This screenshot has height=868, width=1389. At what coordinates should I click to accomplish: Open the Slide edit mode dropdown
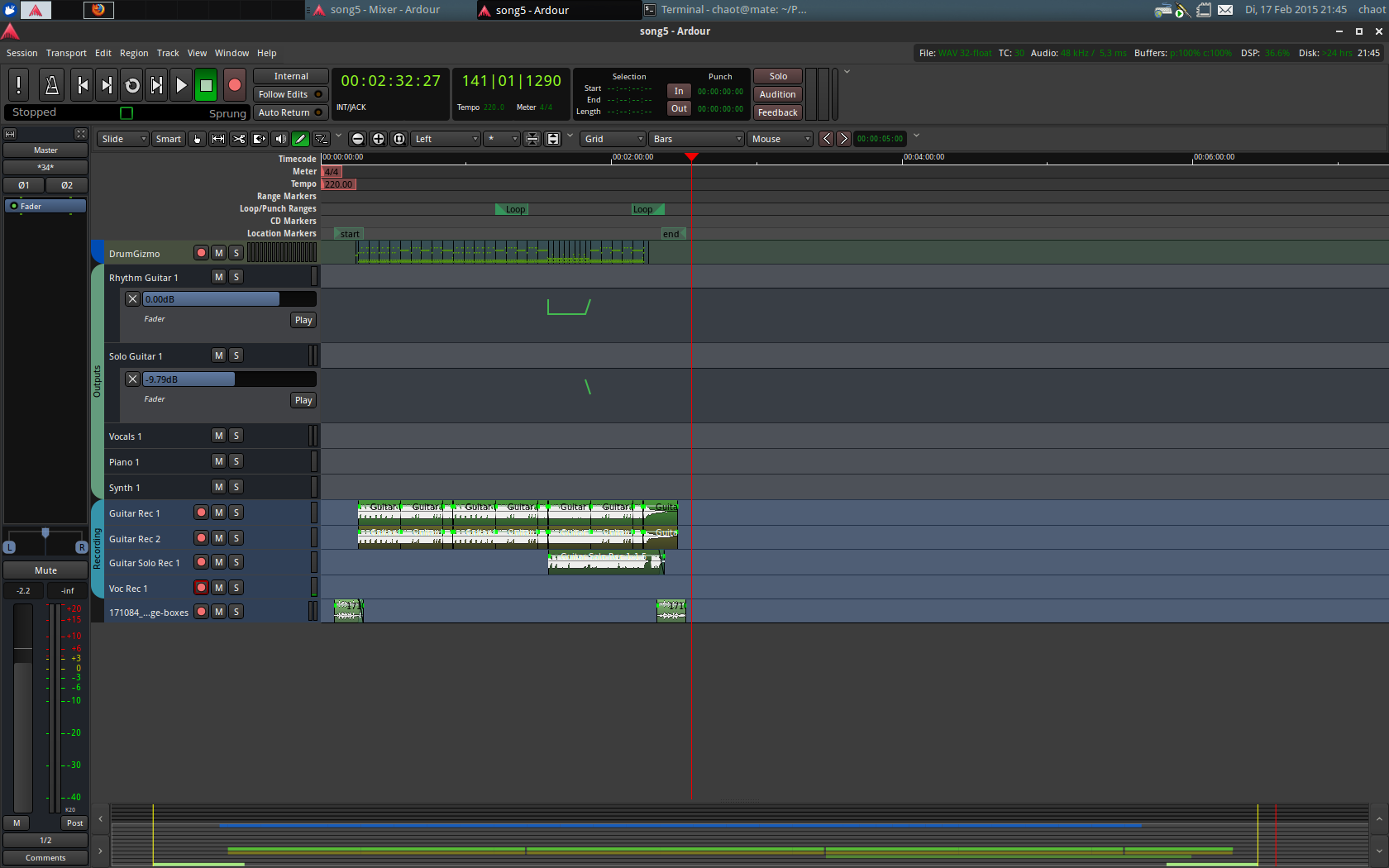(122, 139)
